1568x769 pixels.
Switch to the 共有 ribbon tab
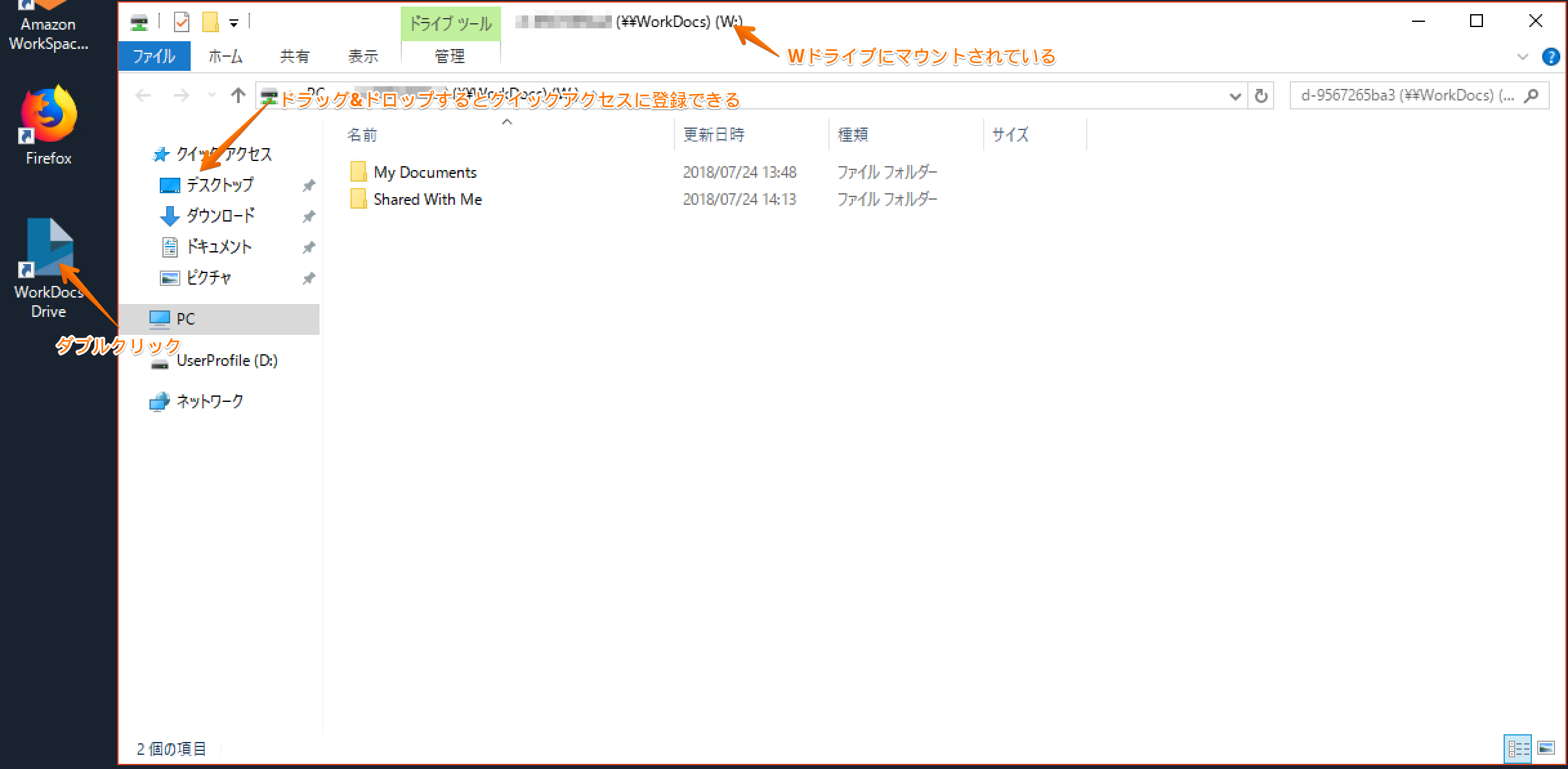[294, 57]
